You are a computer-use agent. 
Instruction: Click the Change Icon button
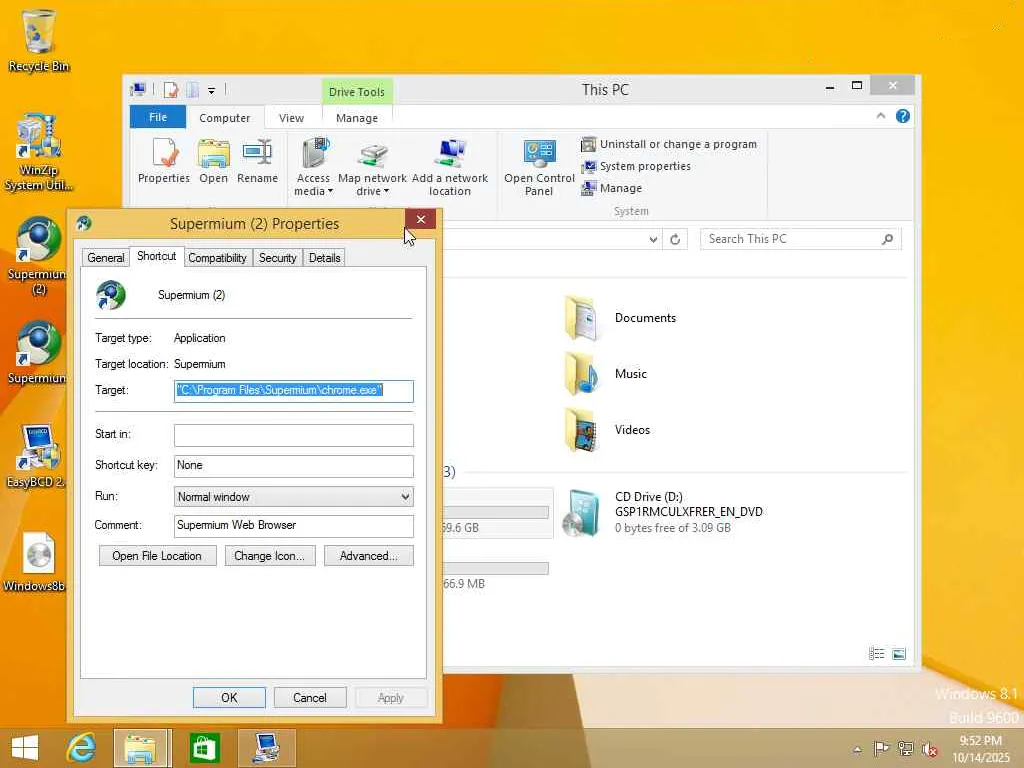coord(270,556)
